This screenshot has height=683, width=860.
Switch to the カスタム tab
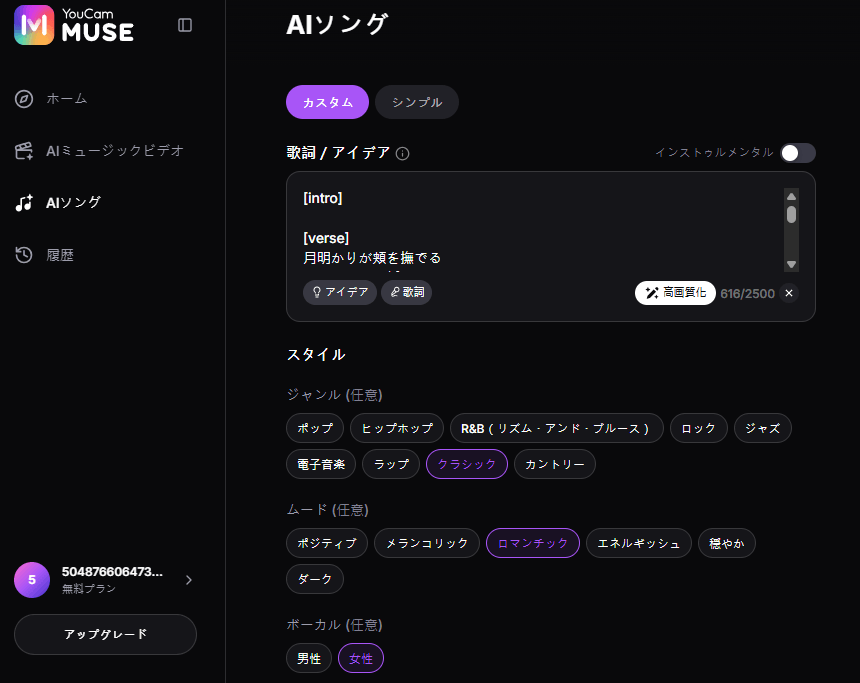click(327, 102)
